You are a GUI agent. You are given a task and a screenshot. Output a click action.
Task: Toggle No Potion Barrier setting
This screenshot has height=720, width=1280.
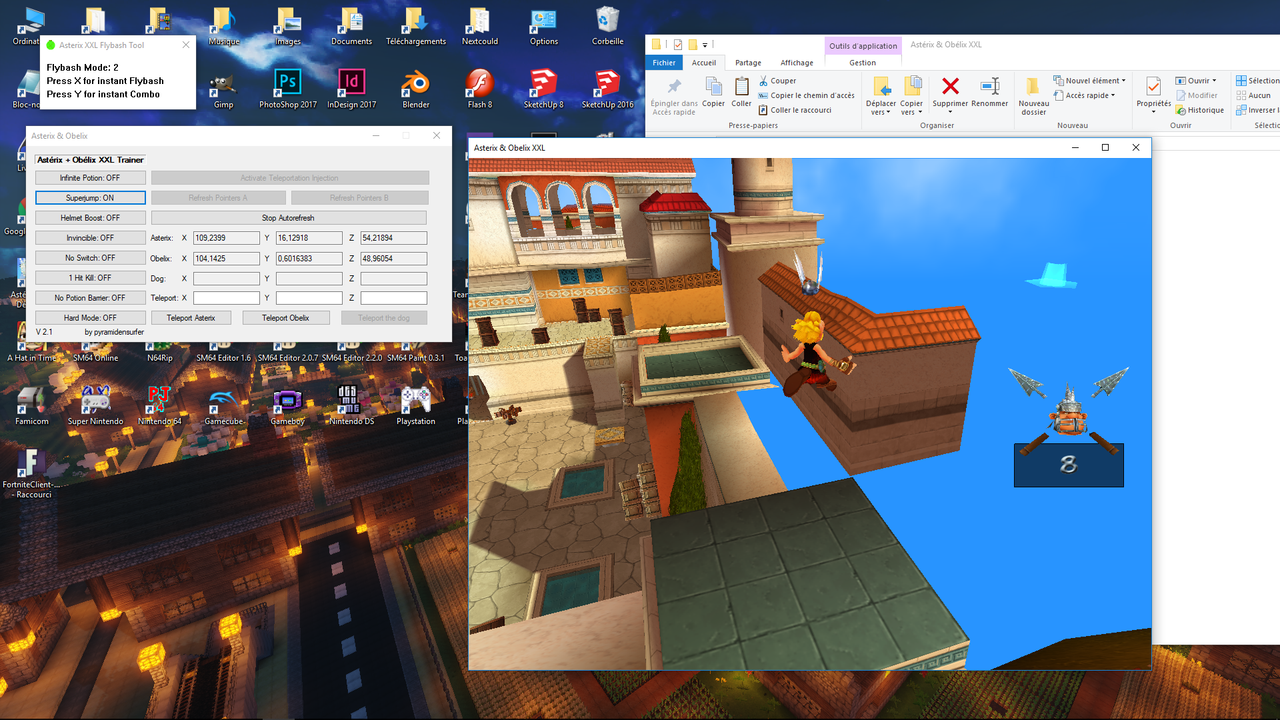click(90, 298)
